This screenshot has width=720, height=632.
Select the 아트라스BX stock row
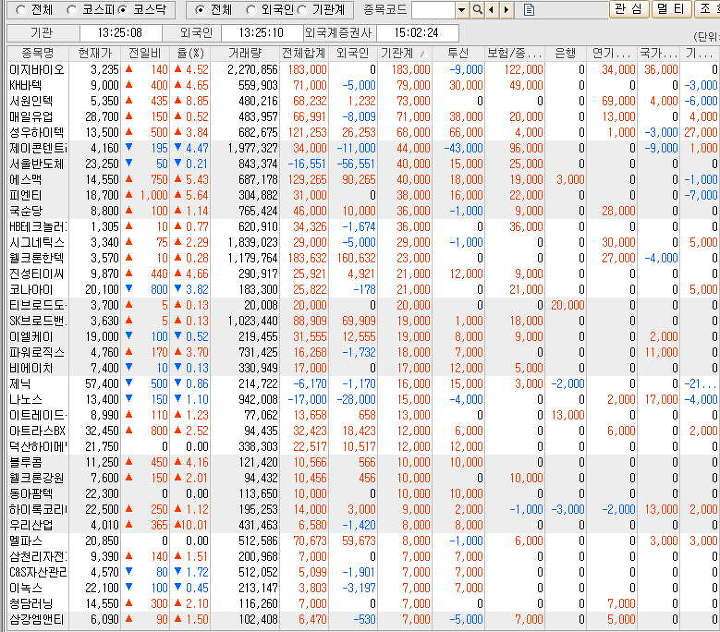(363, 431)
